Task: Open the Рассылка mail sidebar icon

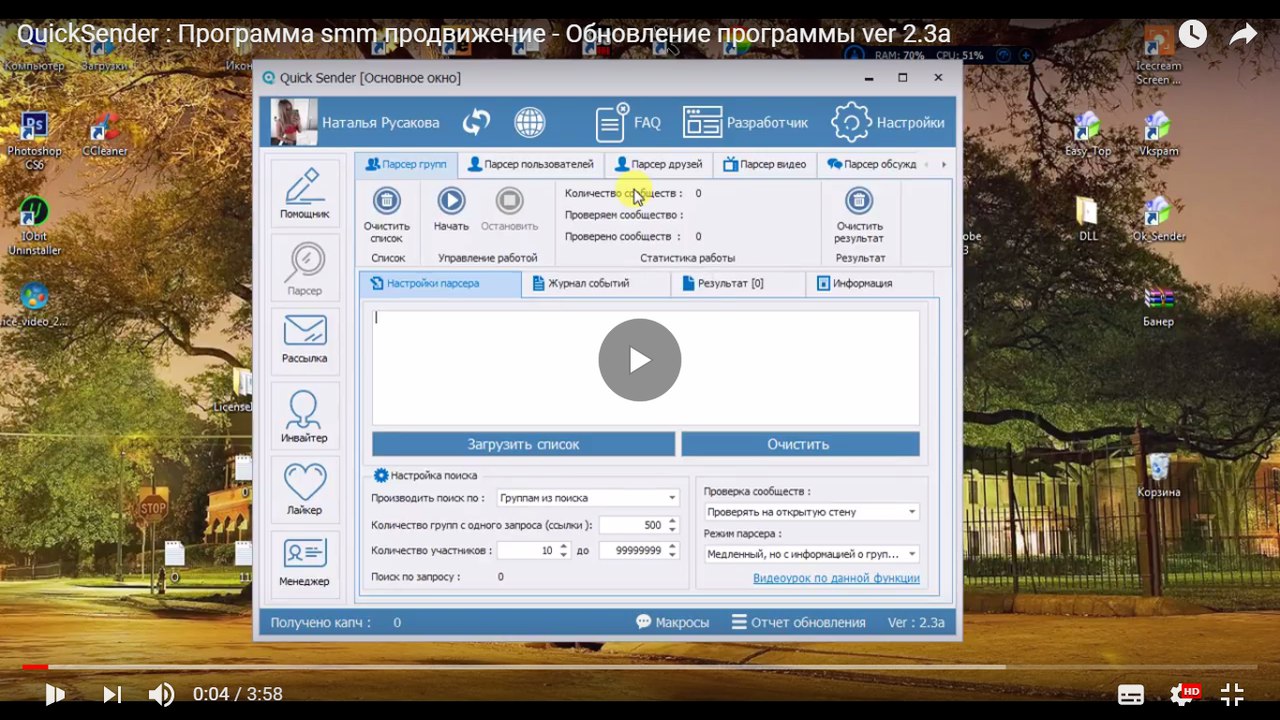Action: click(x=304, y=339)
